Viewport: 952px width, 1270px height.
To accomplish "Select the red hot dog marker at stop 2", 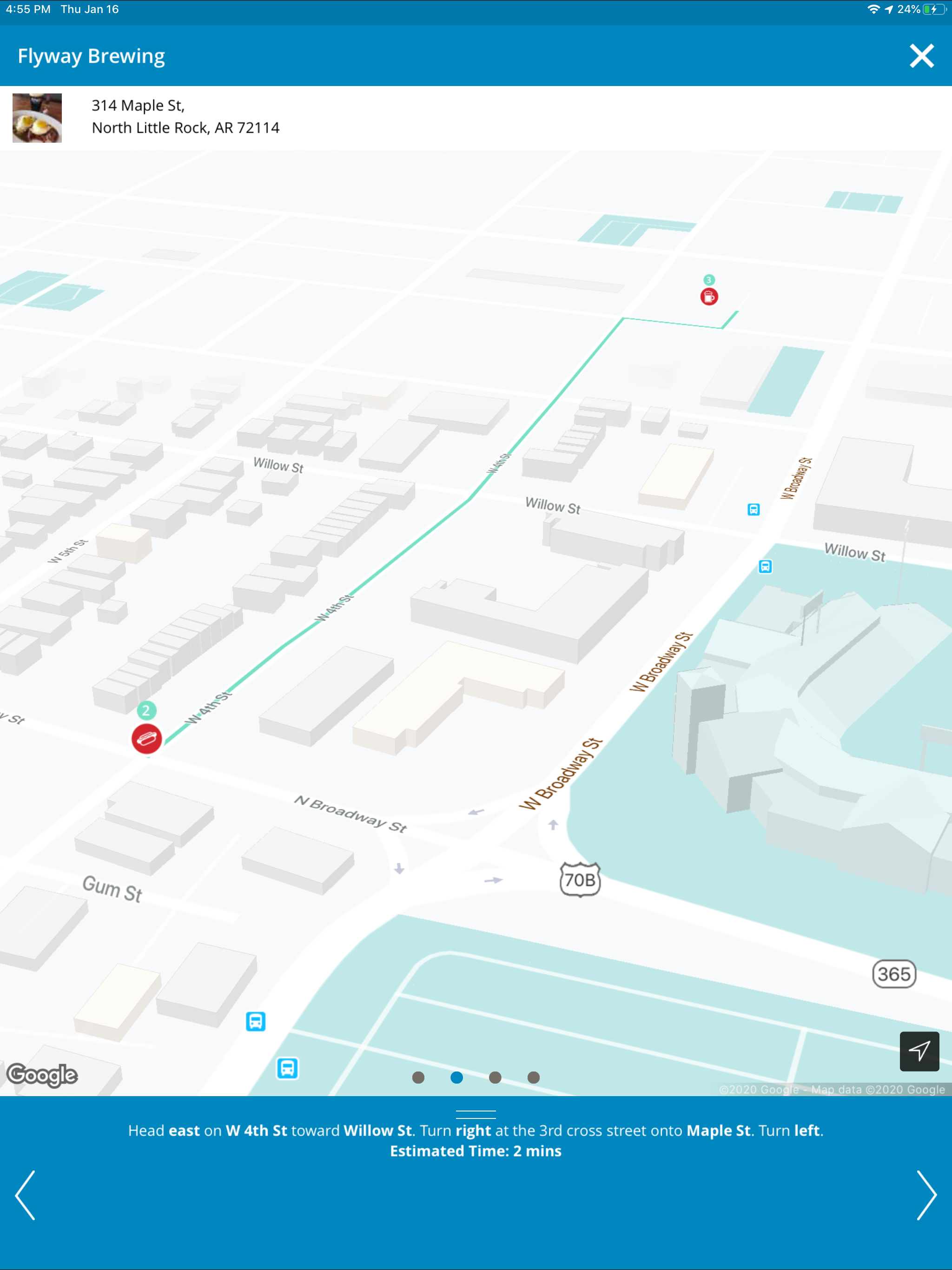I will [x=146, y=738].
